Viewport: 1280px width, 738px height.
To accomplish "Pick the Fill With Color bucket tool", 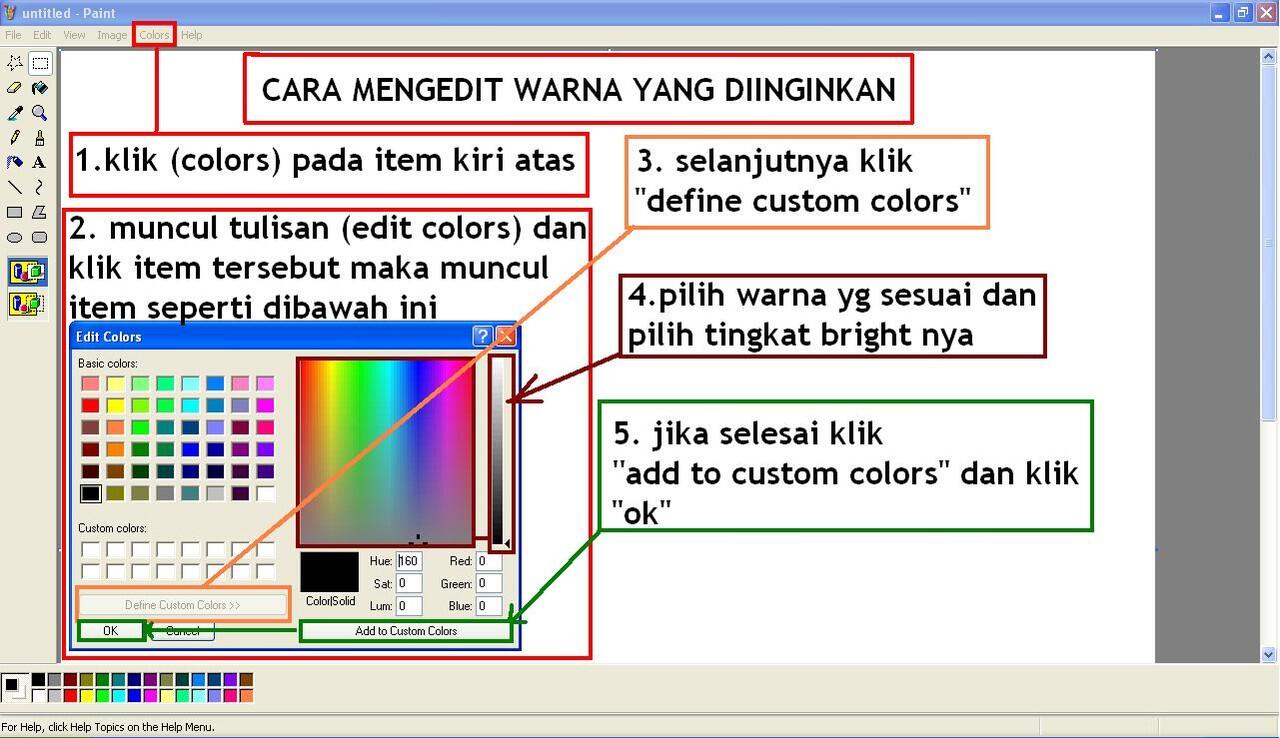I will click(x=40, y=88).
